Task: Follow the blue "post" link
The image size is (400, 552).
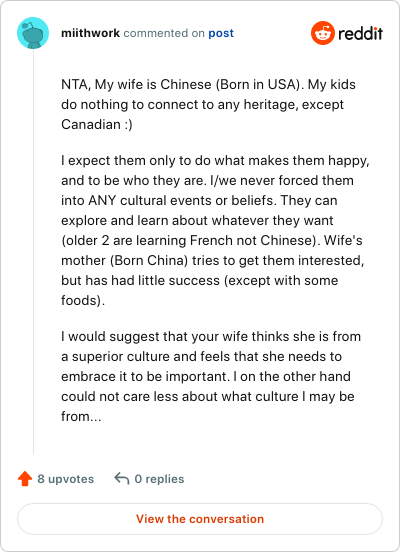Action: 221,33
